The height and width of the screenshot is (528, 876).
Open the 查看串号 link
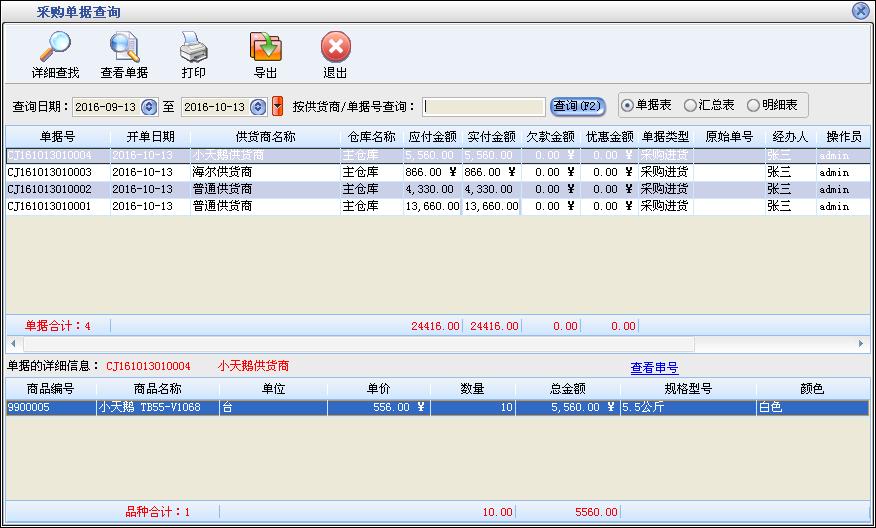pyautogui.click(x=654, y=368)
